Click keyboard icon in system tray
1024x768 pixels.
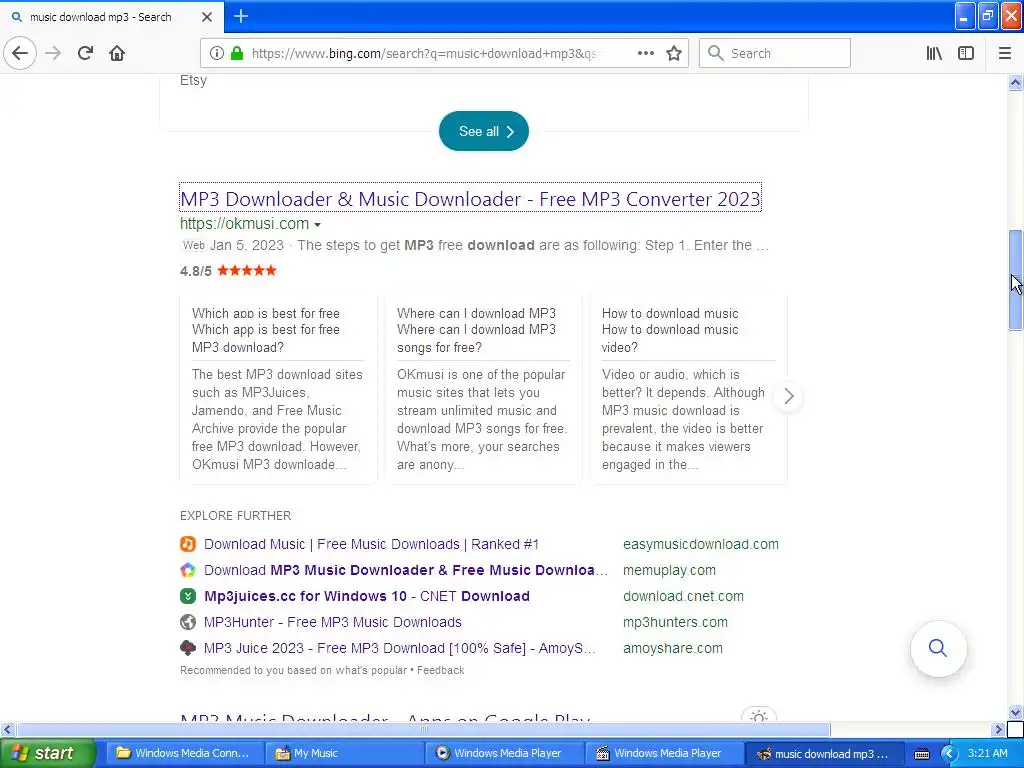click(921, 754)
